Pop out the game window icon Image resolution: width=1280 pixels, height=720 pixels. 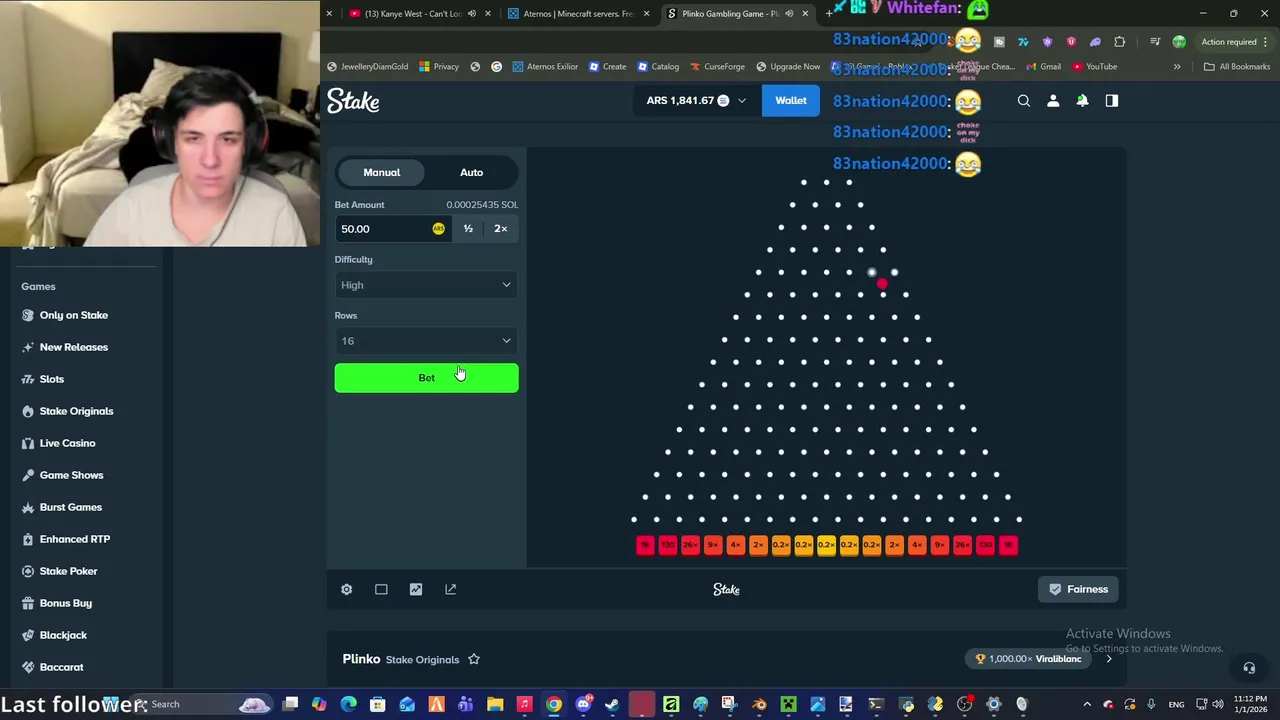(x=450, y=589)
